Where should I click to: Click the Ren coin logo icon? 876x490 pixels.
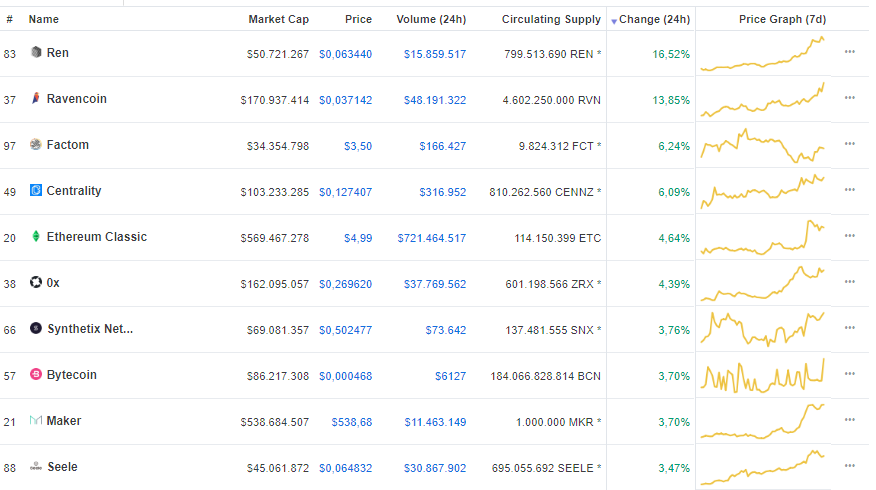click(36, 52)
